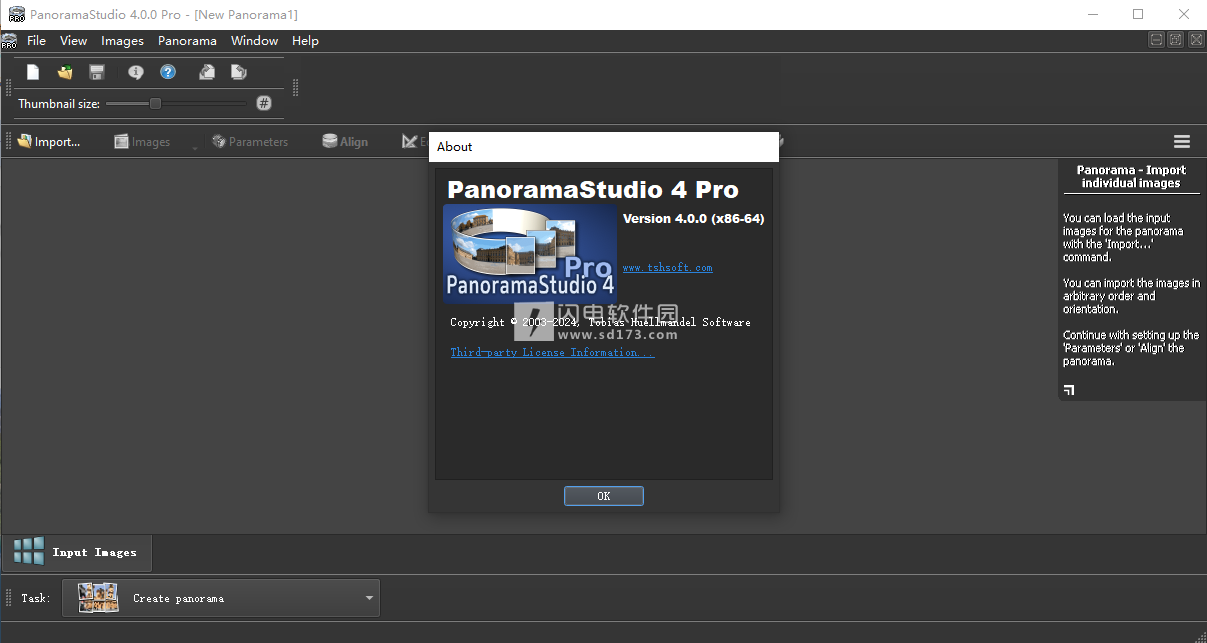The height and width of the screenshot is (643, 1207).
Task: Open help via blue question mark icon
Action: click(x=168, y=72)
